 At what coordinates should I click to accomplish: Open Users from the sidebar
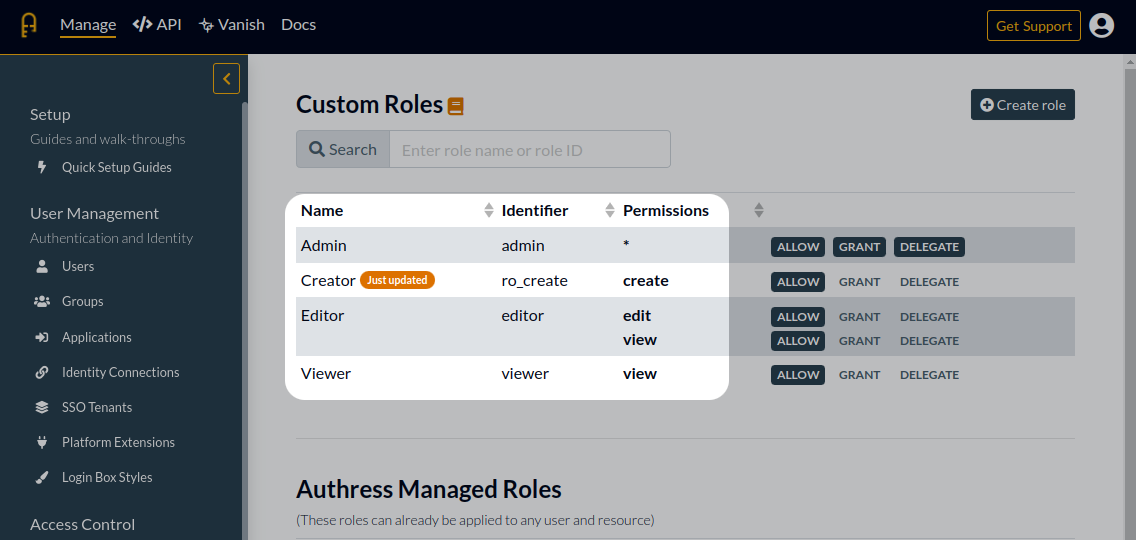[77, 266]
